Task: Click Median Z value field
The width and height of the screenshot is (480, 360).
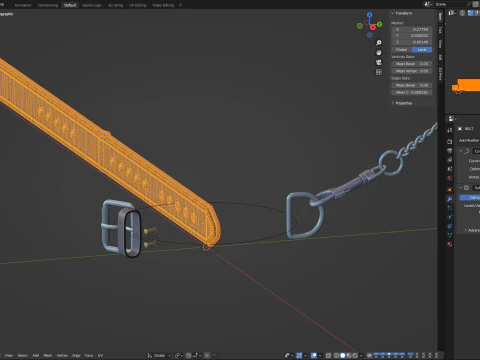Action: [x=412, y=42]
